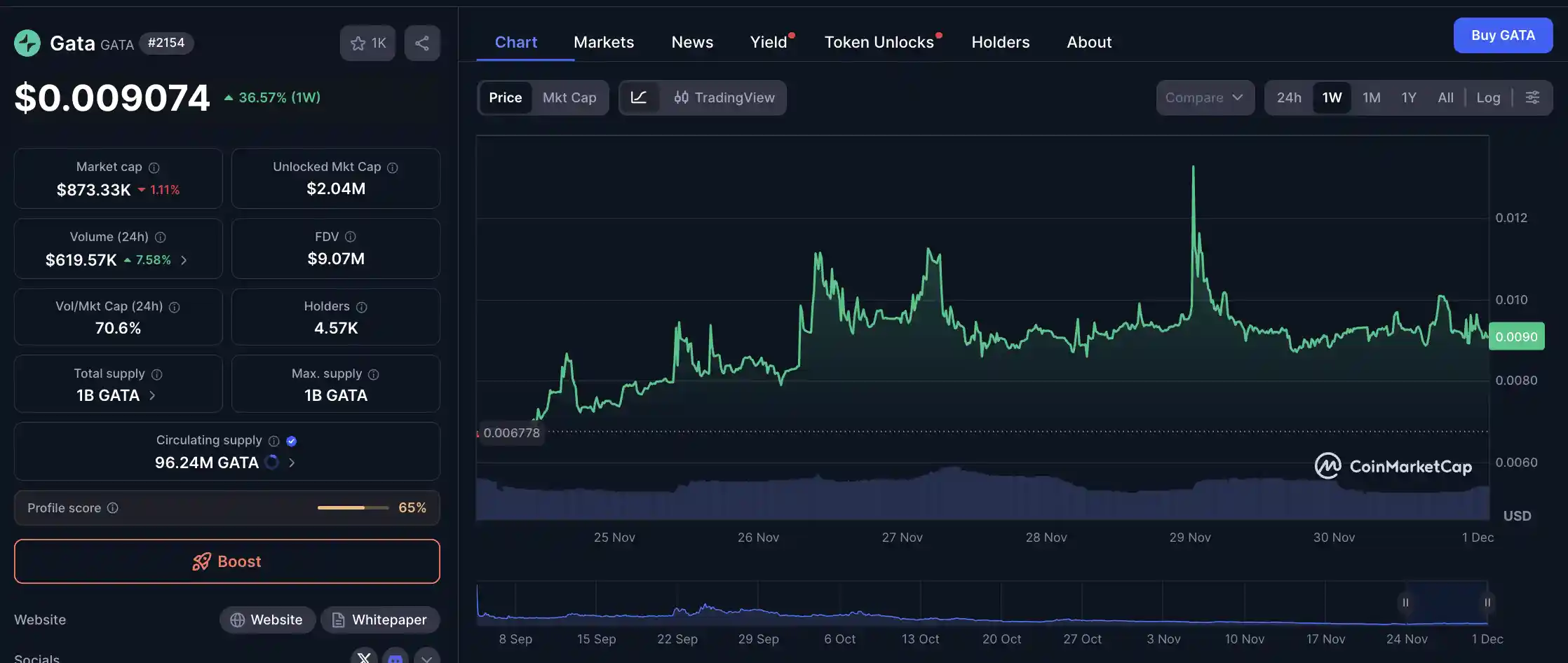The image size is (1568, 663).
Task: Expand Total supply details chevron
Action: point(152,395)
